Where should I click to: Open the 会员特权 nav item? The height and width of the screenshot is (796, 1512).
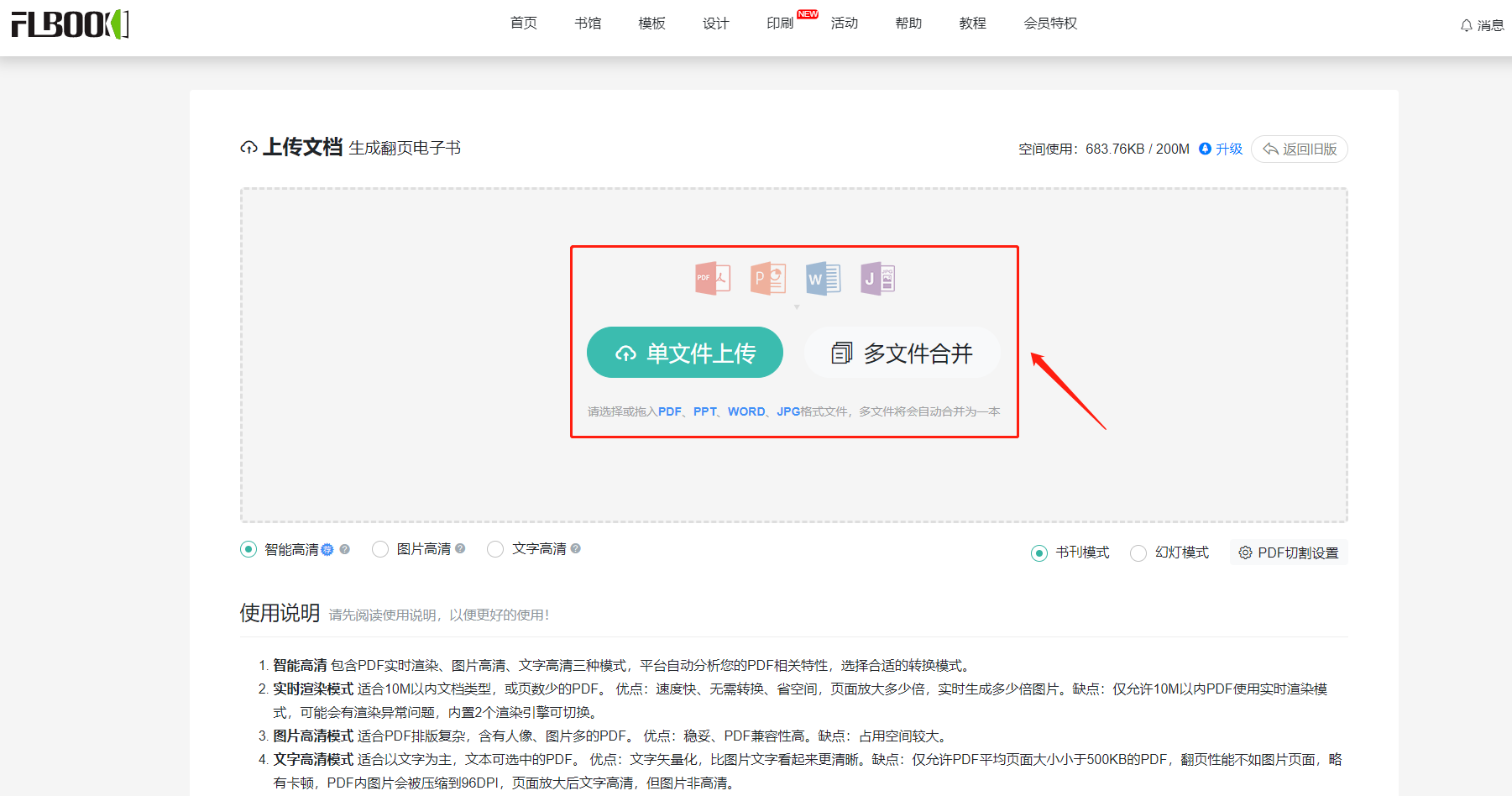point(1050,24)
